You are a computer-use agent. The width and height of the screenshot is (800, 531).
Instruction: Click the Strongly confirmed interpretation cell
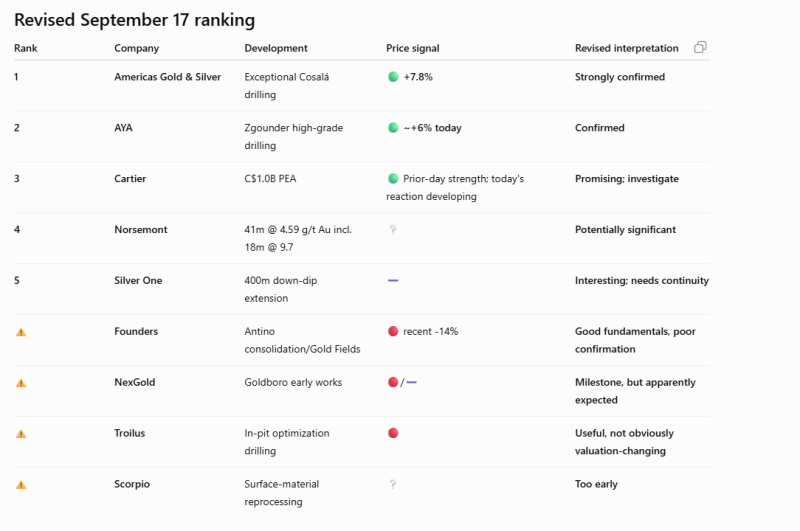click(x=620, y=77)
